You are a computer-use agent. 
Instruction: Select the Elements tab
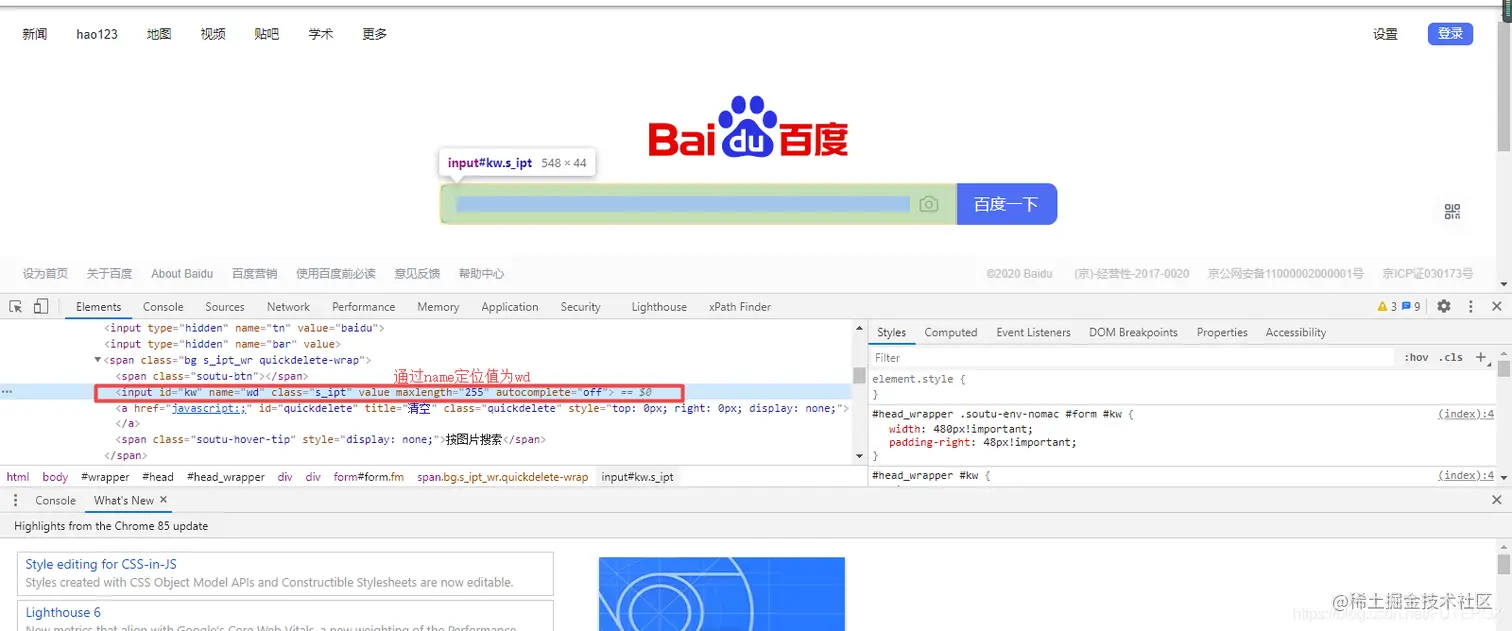click(98, 307)
